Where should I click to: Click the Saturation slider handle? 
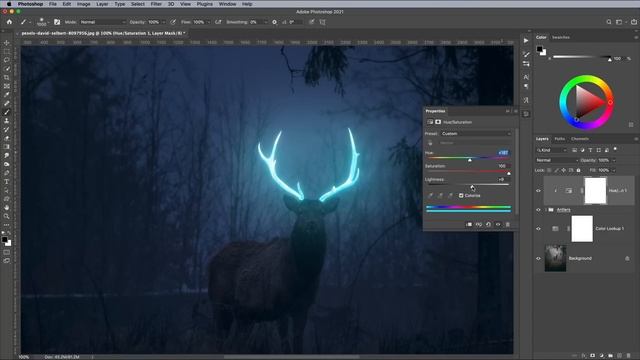[509, 173]
